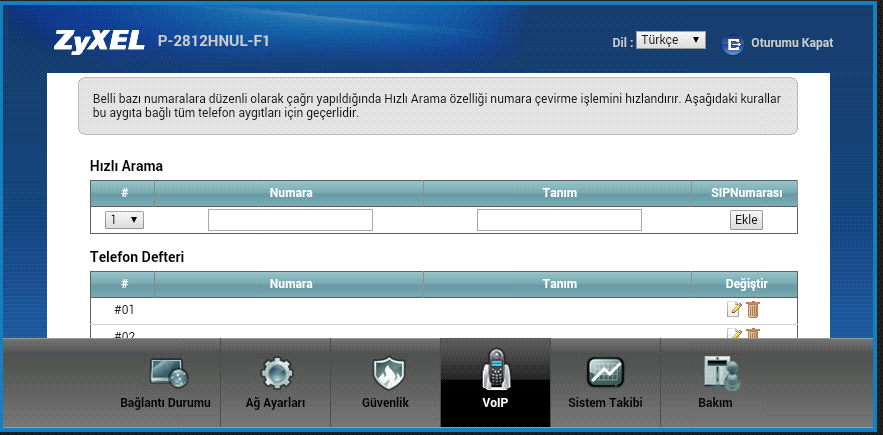Image resolution: width=883 pixels, height=435 pixels.
Task: Click the Ekle button
Action: click(x=746, y=220)
